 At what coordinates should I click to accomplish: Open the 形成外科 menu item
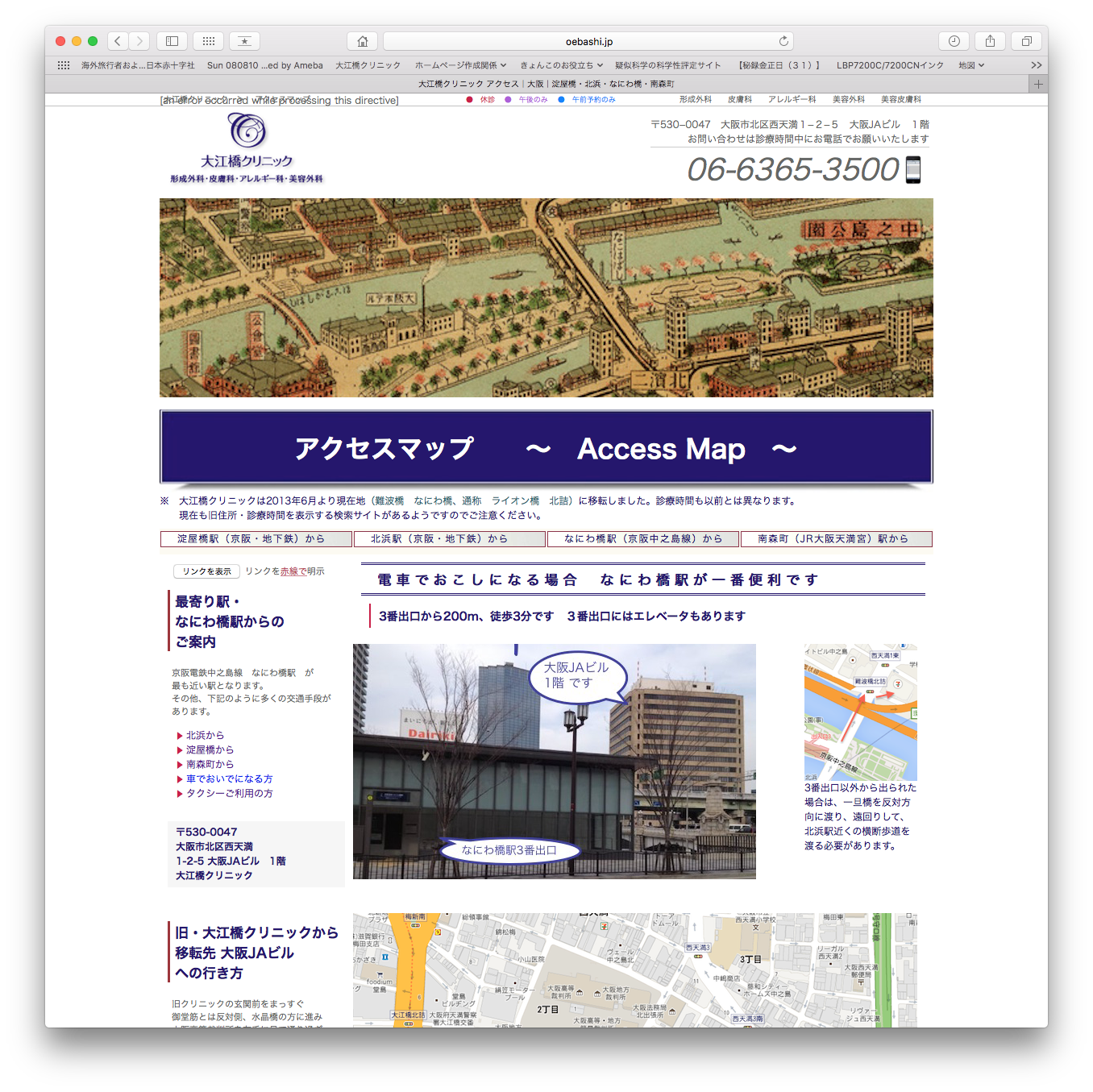pyautogui.click(x=696, y=100)
